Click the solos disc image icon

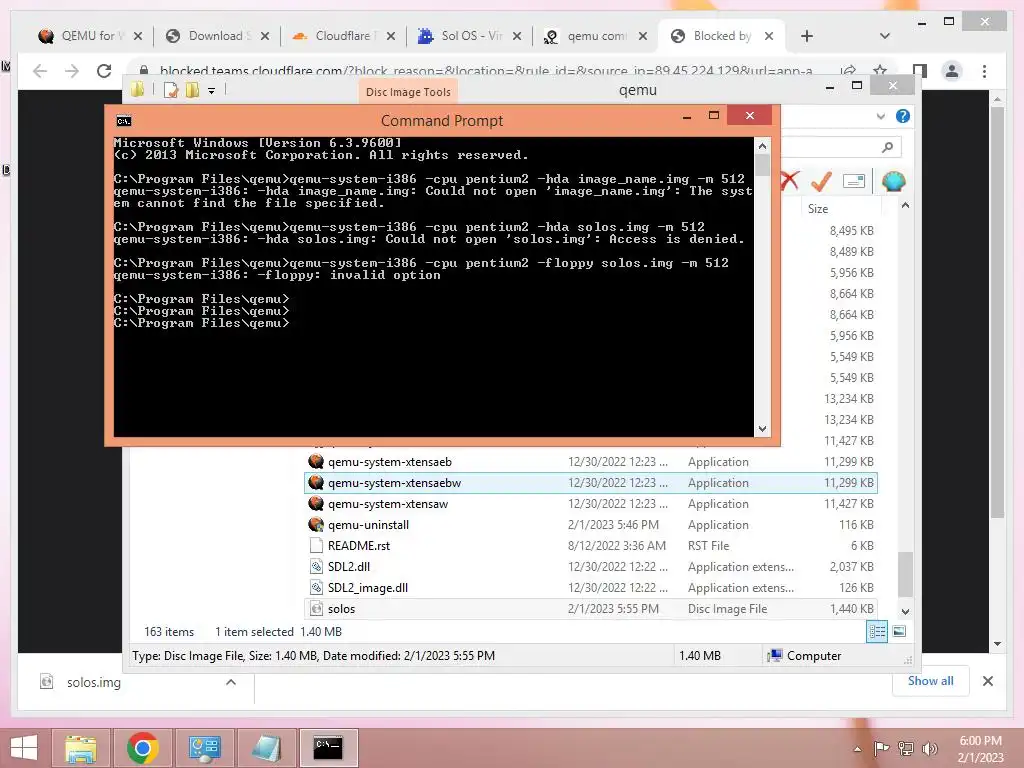tap(316, 609)
